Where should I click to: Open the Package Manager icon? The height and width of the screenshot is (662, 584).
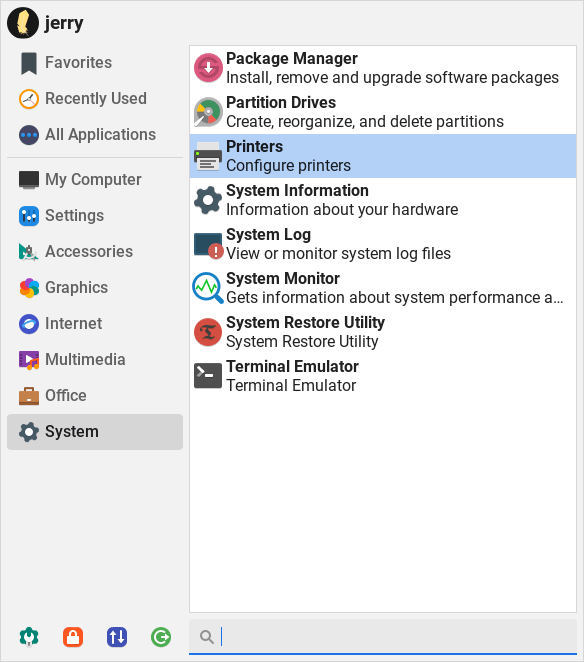click(208, 68)
